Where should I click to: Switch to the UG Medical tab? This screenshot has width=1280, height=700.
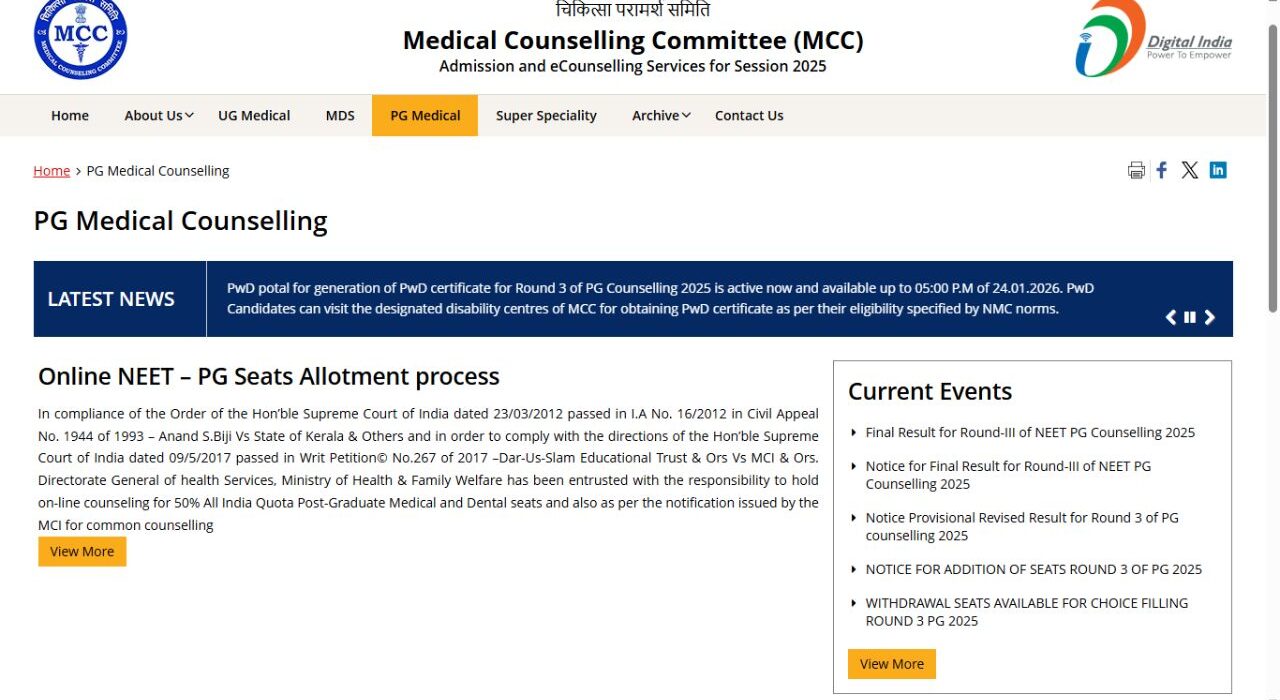[x=254, y=115]
